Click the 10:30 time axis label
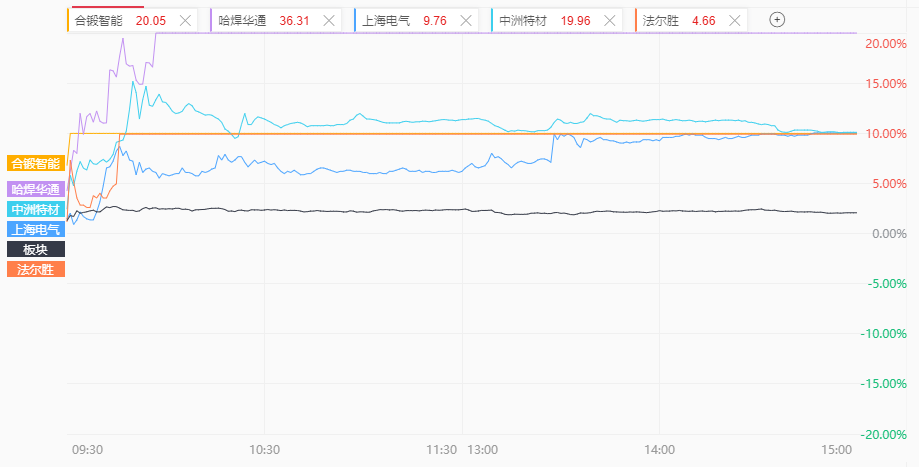This screenshot has width=919, height=467. pos(264,451)
